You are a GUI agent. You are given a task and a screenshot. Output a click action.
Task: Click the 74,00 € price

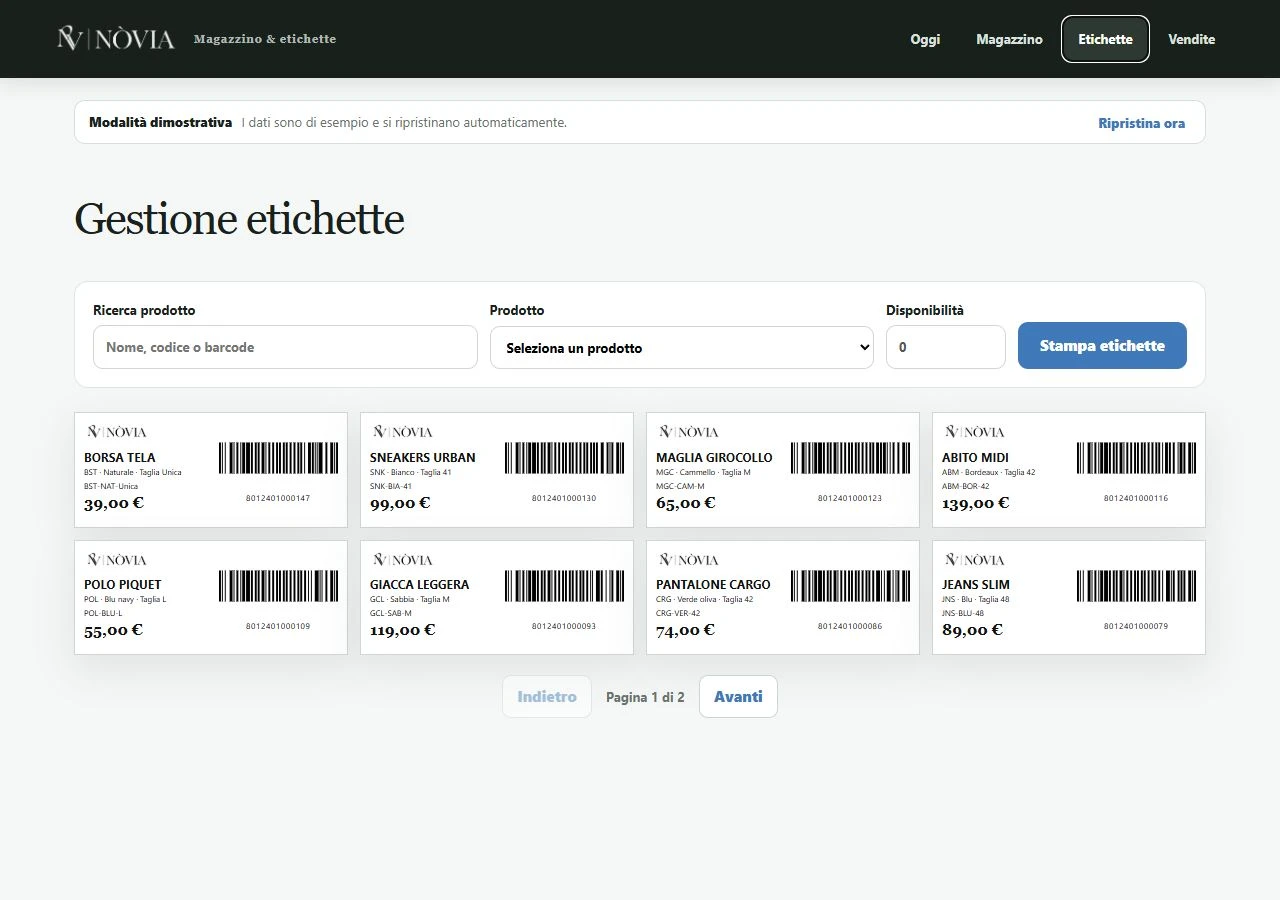coord(686,630)
